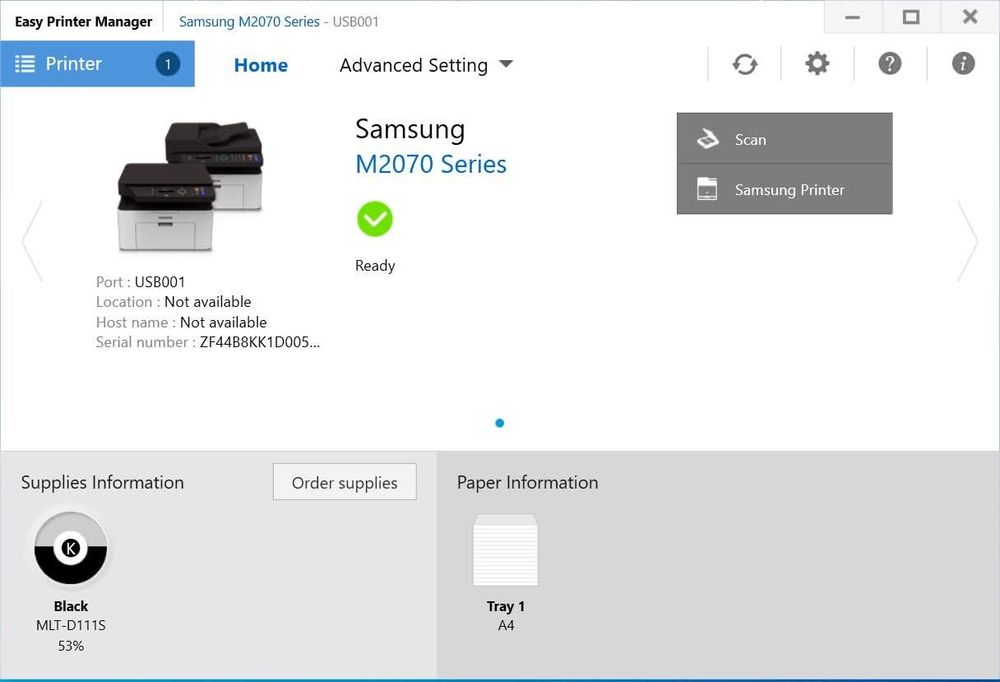Click the A4 paper size label
Image resolution: width=1000 pixels, height=682 pixels.
pyautogui.click(x=506, y=625)
